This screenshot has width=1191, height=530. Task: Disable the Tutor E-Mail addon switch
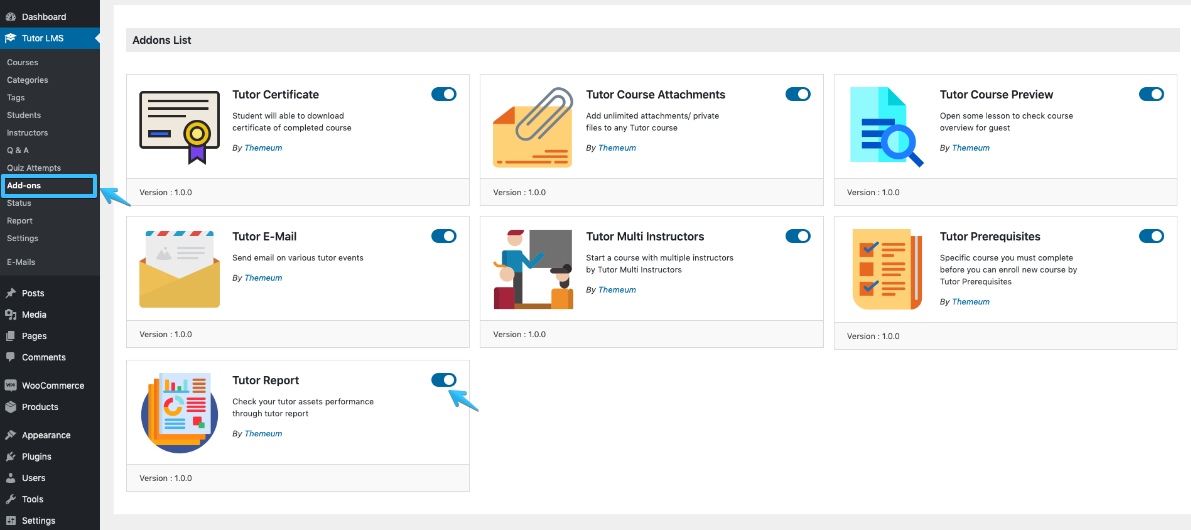(x=444, y=236)
